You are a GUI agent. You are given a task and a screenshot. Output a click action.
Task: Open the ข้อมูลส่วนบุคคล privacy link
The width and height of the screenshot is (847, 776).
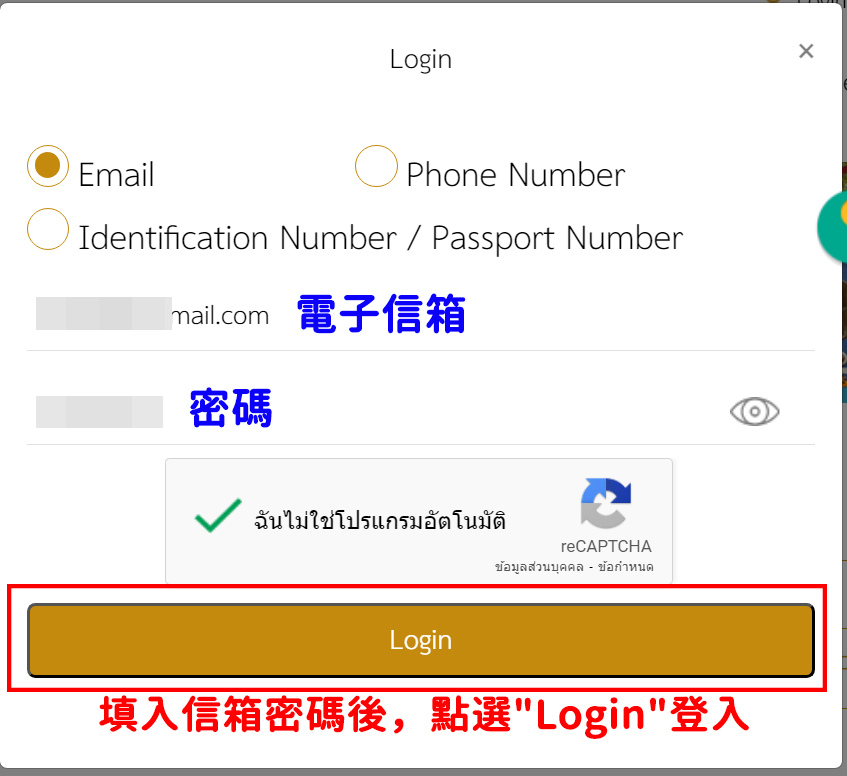(539, 567)
